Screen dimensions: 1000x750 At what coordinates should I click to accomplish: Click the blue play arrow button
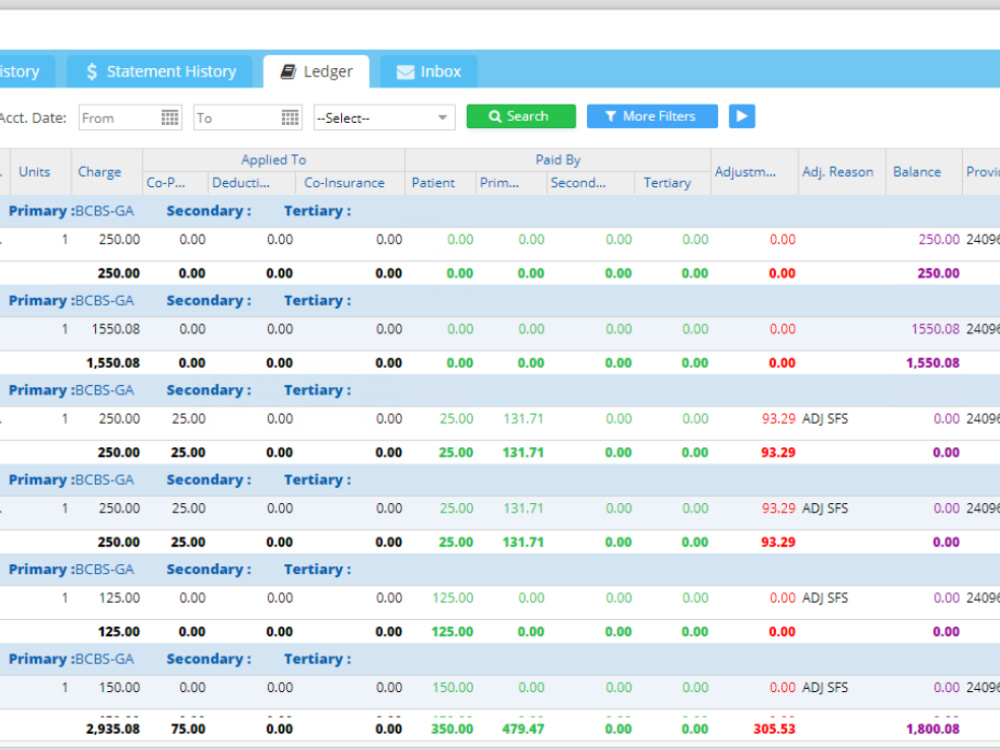click(742, 116)
